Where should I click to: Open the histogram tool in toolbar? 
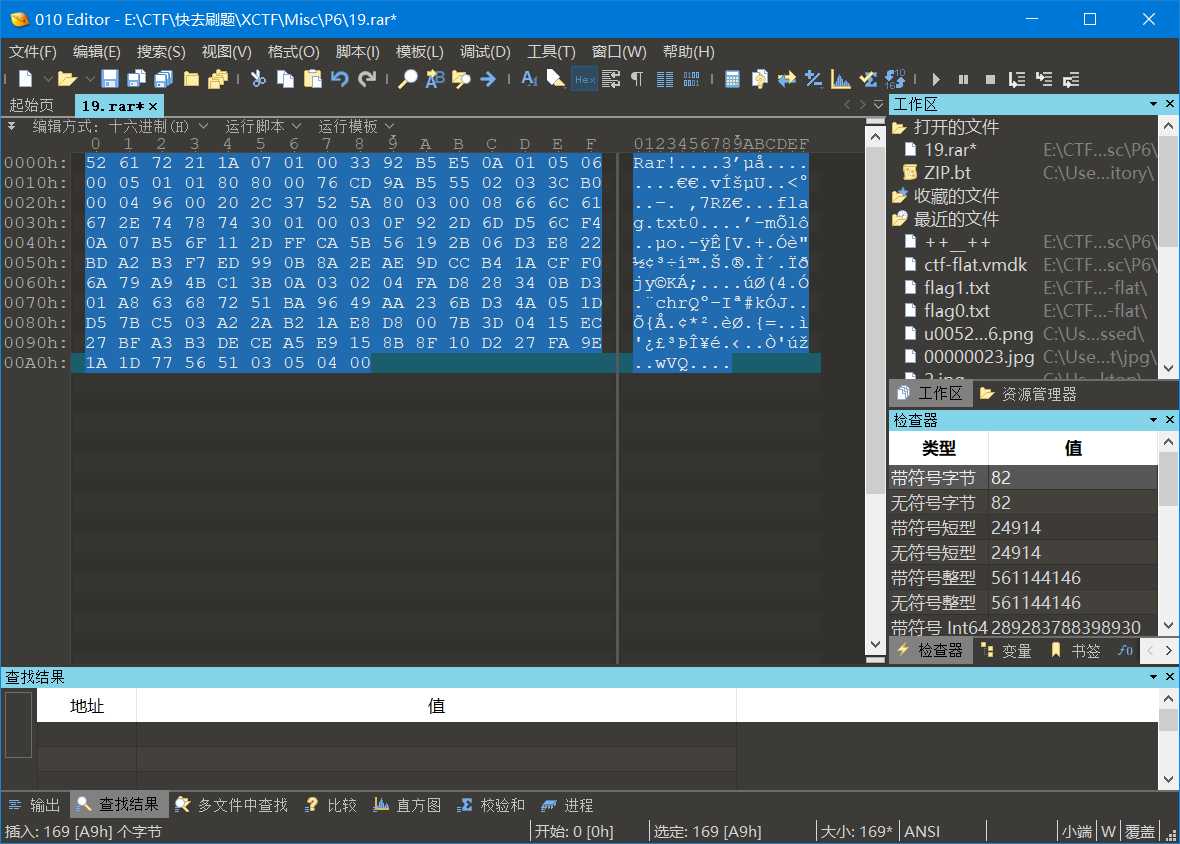coord(840,79)
